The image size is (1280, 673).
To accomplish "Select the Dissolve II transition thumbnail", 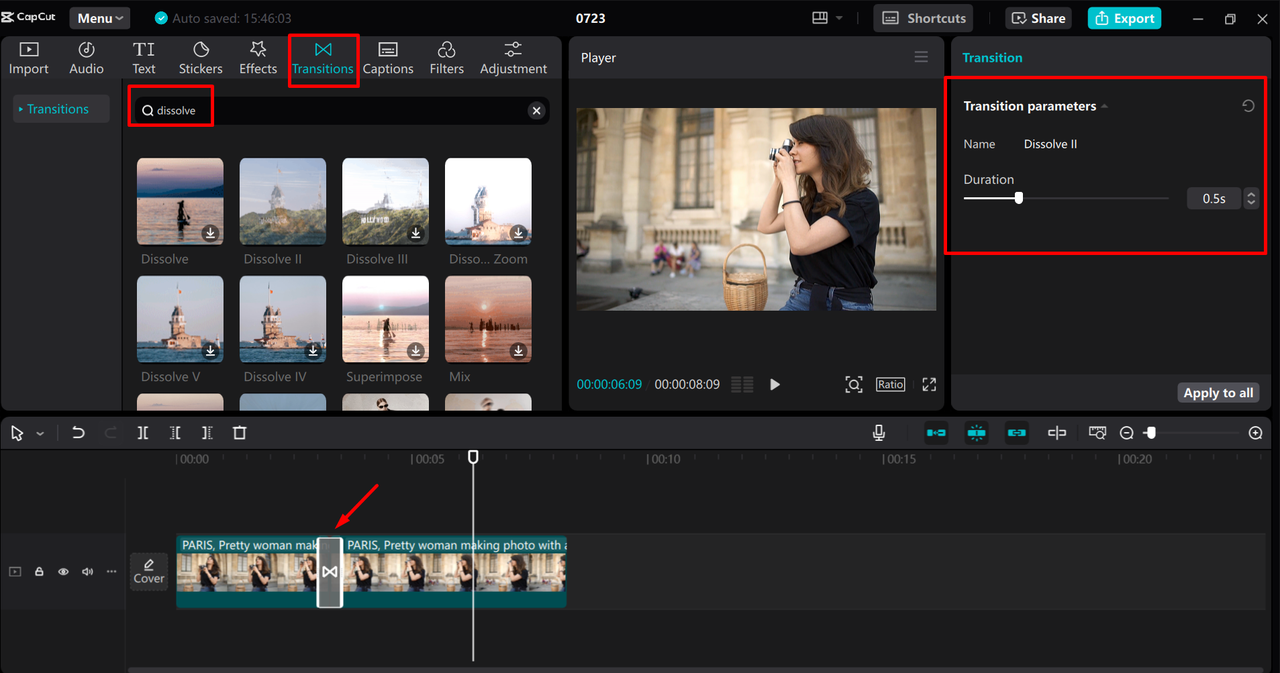I will tap(283, 201).
